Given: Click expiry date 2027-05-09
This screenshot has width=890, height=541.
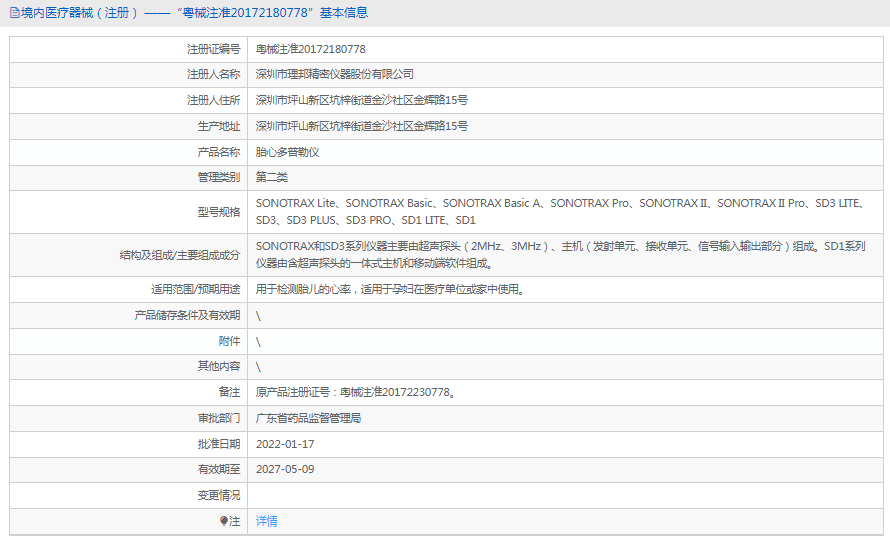Looking at the screenshot, I should coord(285,469).
